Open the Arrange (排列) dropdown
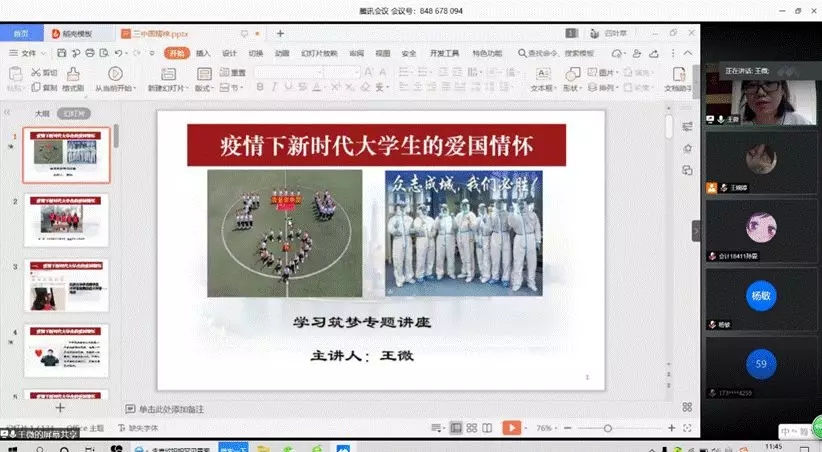Image resolution: width=822 pixels, height=452 pixels. [603, 88]
